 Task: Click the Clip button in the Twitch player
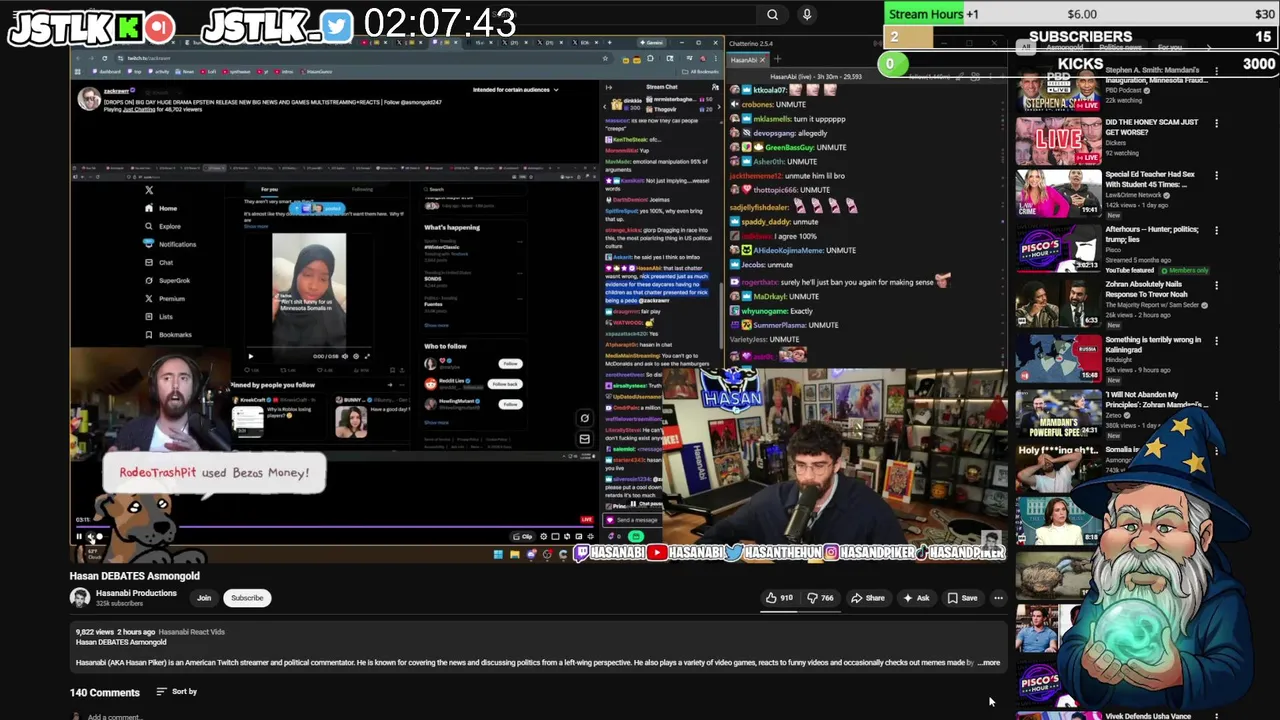[x=524, y=537]
